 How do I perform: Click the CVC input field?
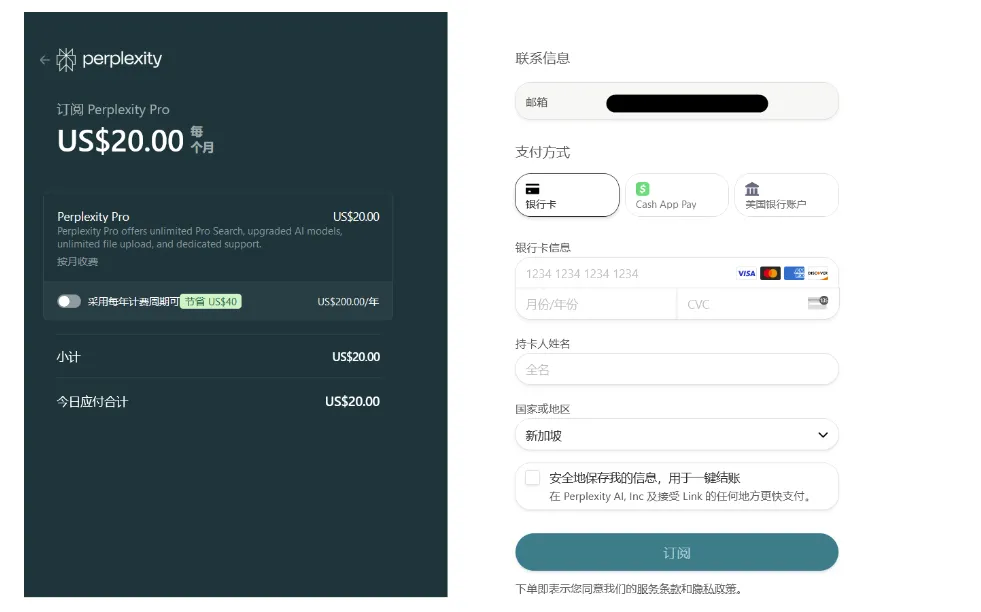click(758, 304)
